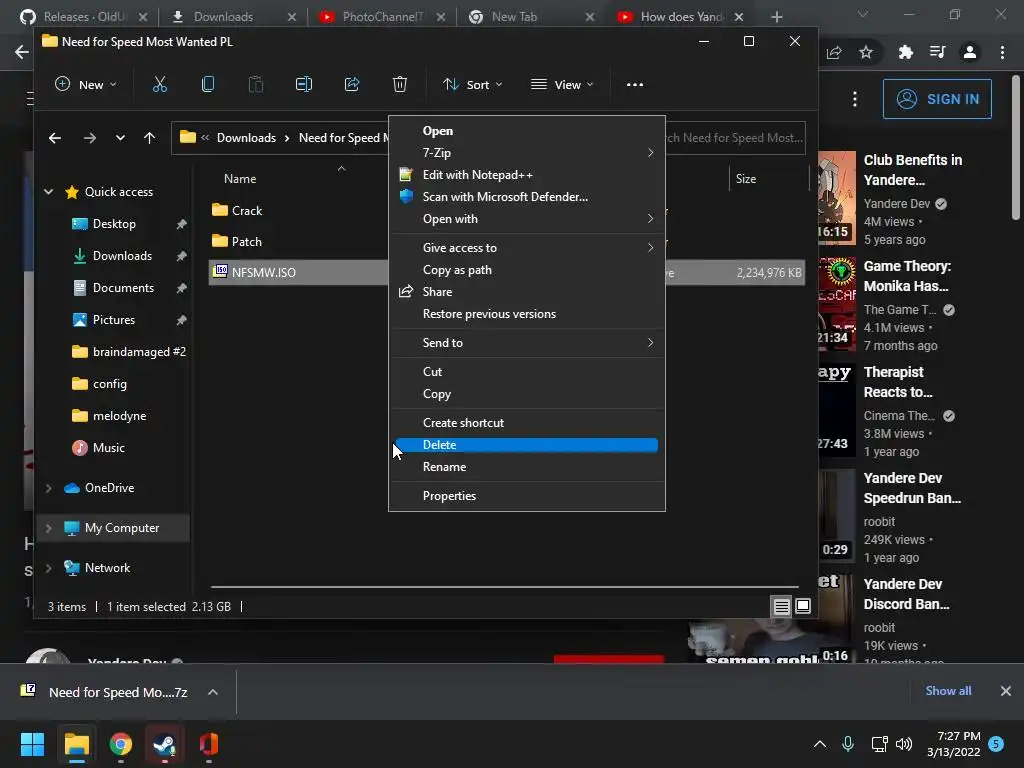This screenshot has height=768, width=1024.
Task: Click the Copy icon in Explorer toolbar
Action: (x=208, y=84)
